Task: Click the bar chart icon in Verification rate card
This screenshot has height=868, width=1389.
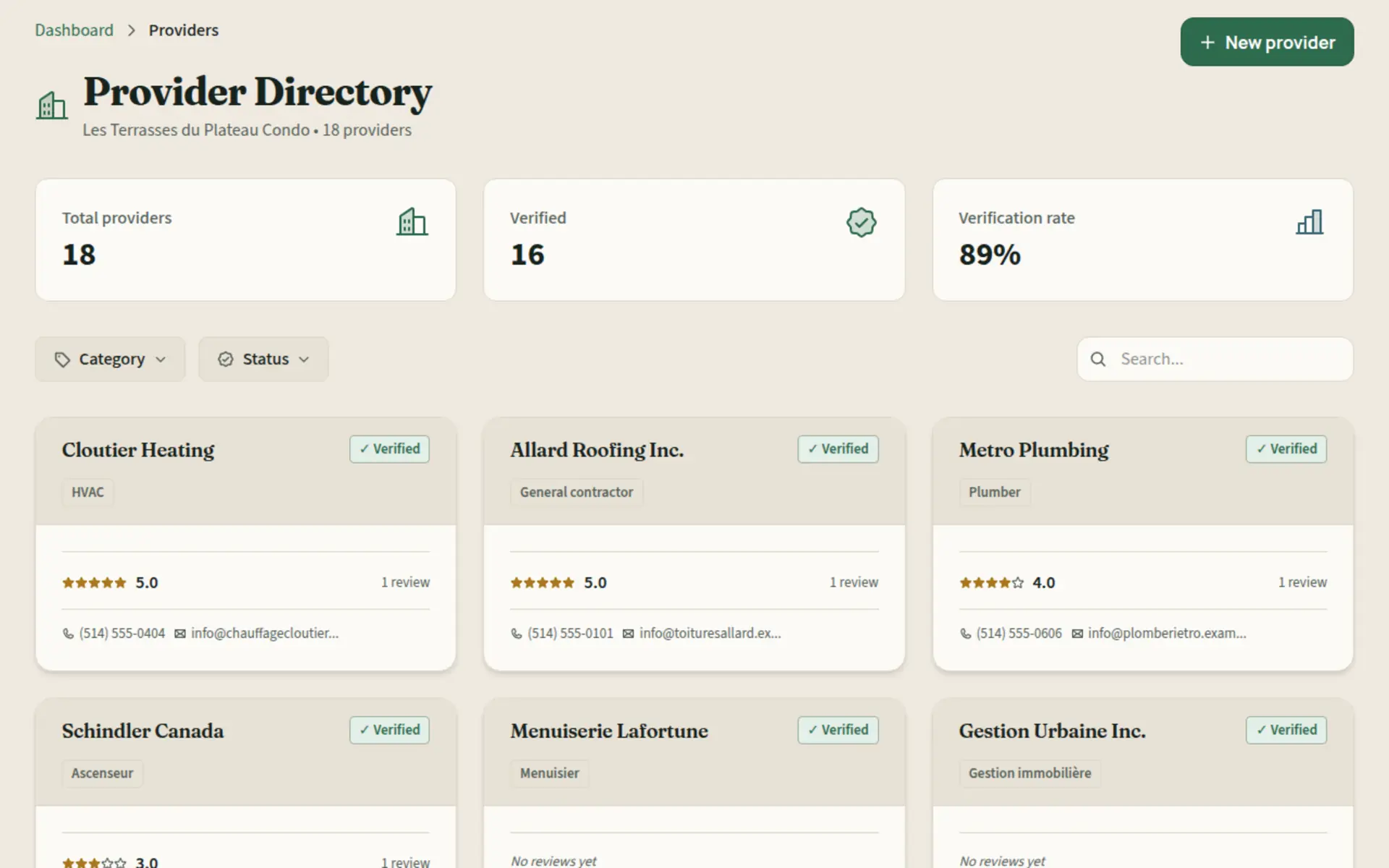Action: click(x=1309, y=222)
